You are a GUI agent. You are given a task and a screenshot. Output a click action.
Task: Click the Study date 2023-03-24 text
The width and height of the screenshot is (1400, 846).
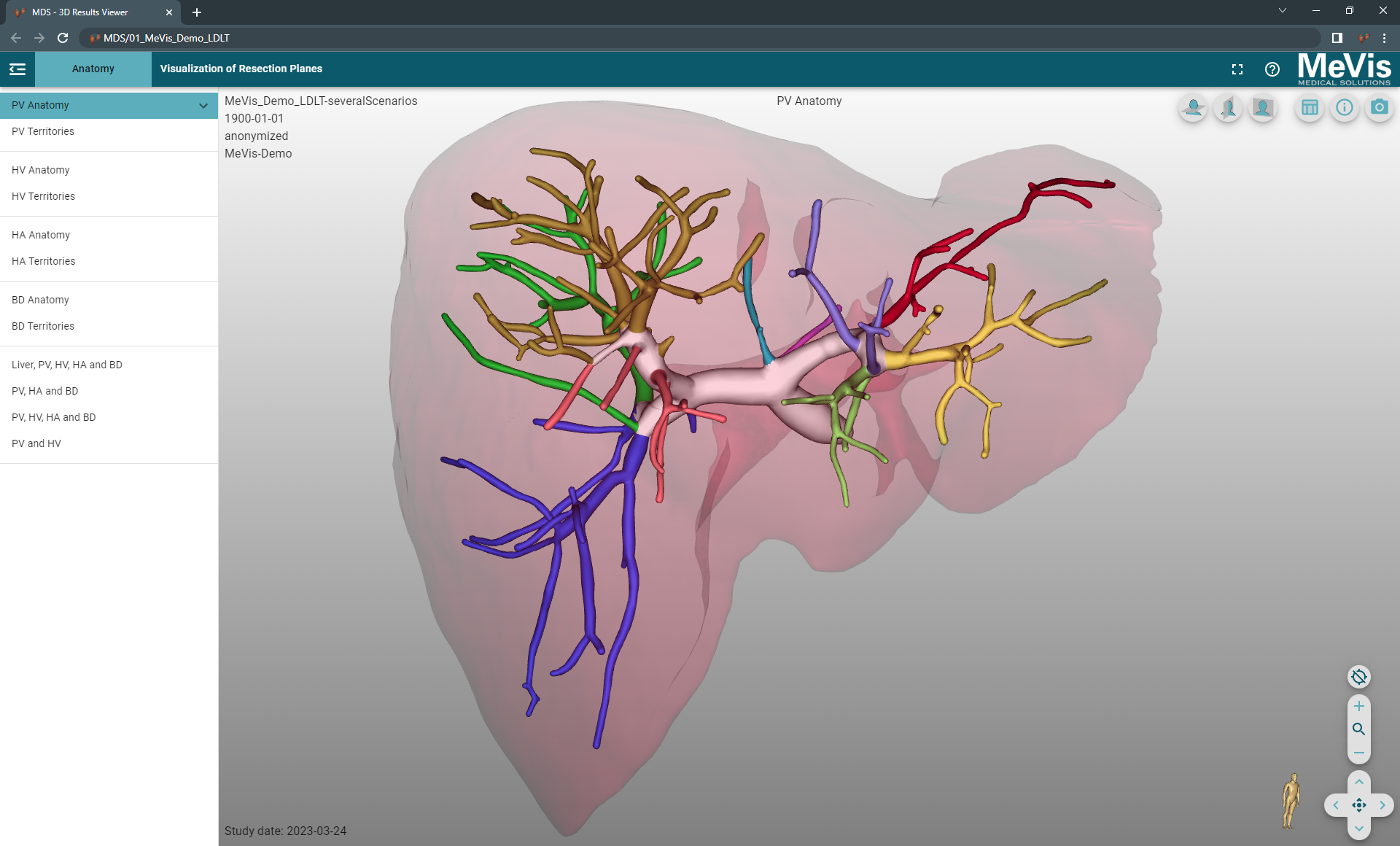coord(285,831)
